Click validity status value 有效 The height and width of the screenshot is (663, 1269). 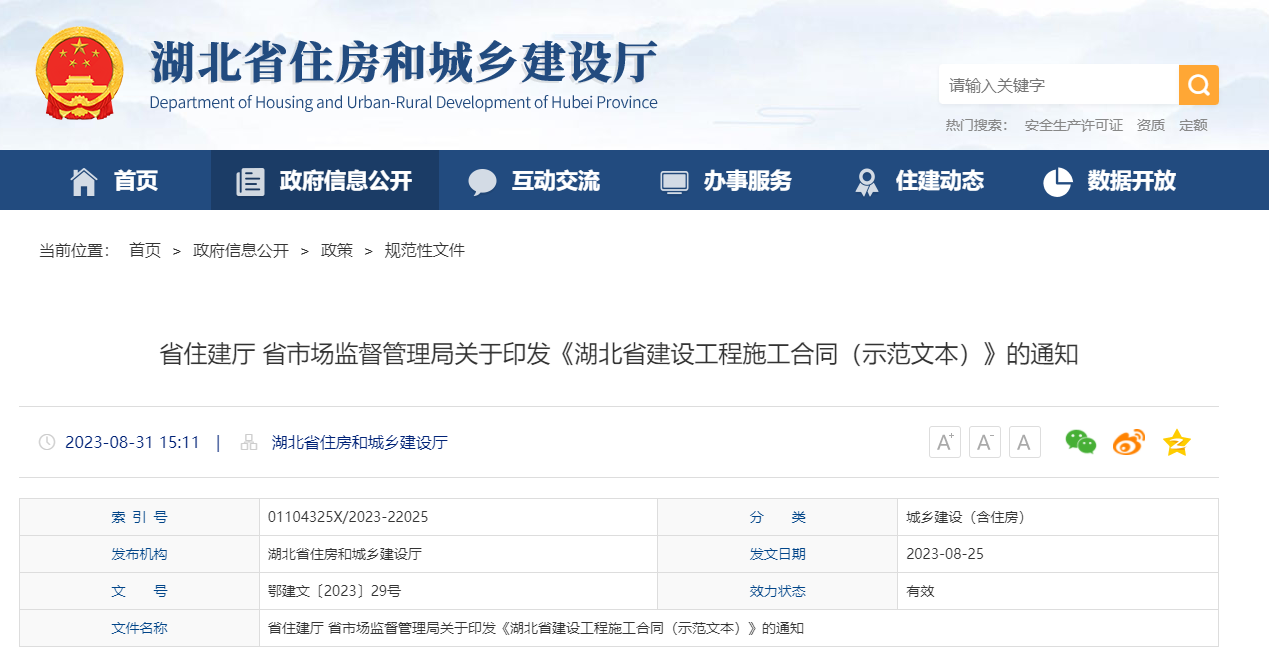click(x=920, y=591)
